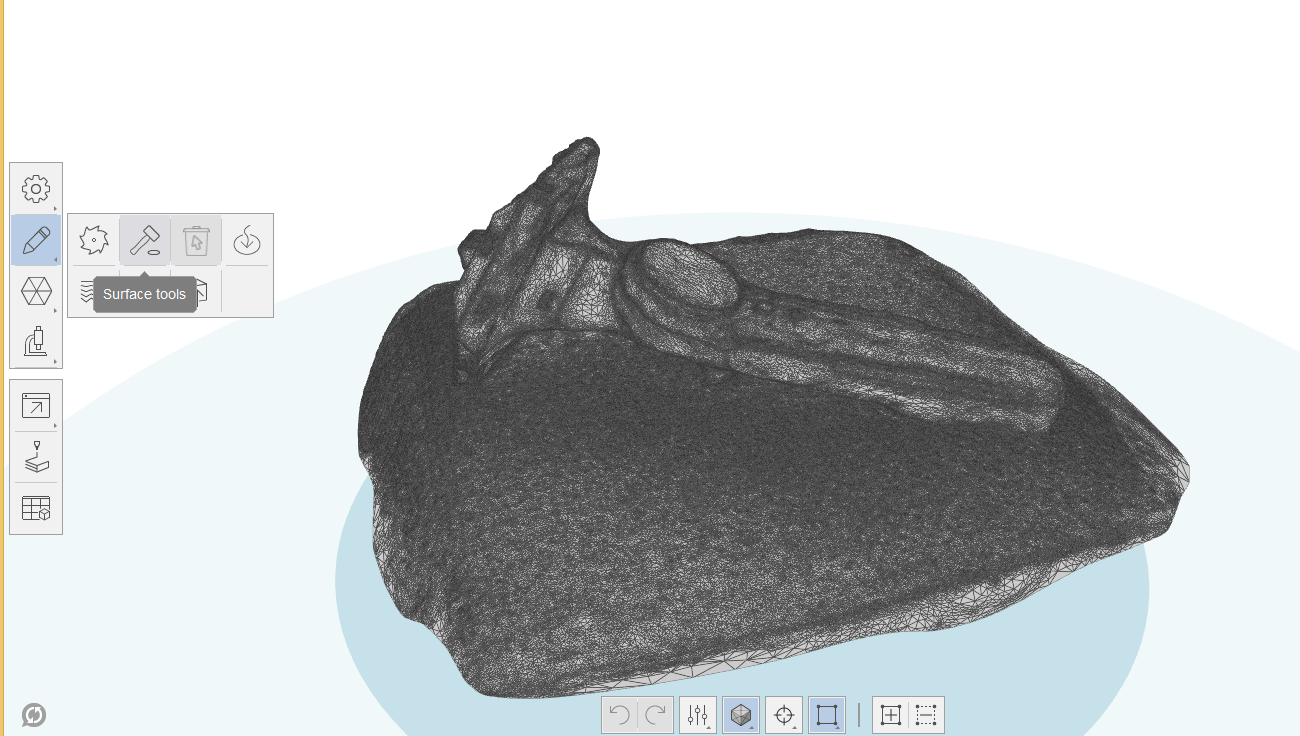The image size is (1300, 736).
Task: Click the swirl-arrow-into-circle icon
Action: pos(247,240)
